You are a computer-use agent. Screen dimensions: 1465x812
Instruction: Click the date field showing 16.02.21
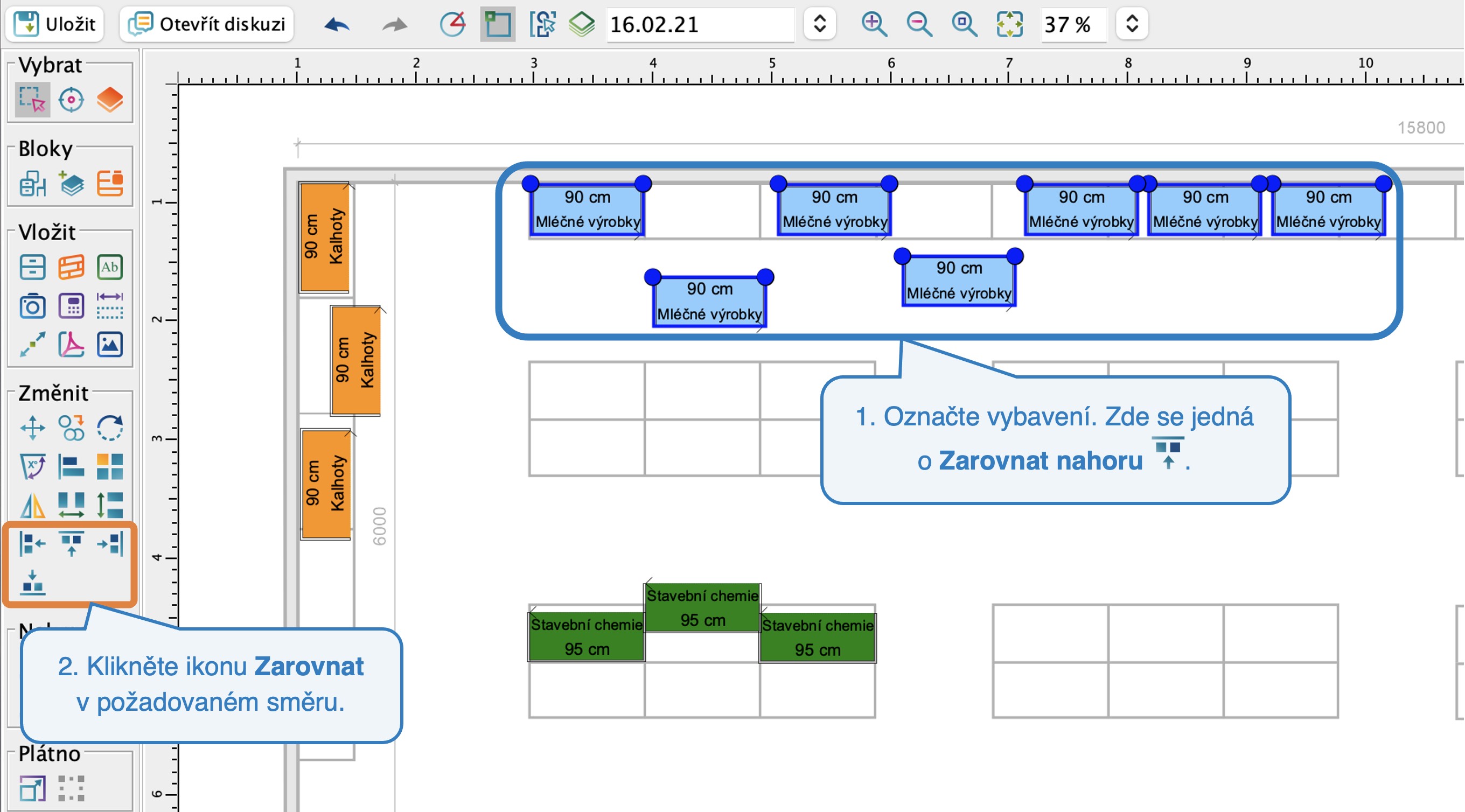point(700,24)
